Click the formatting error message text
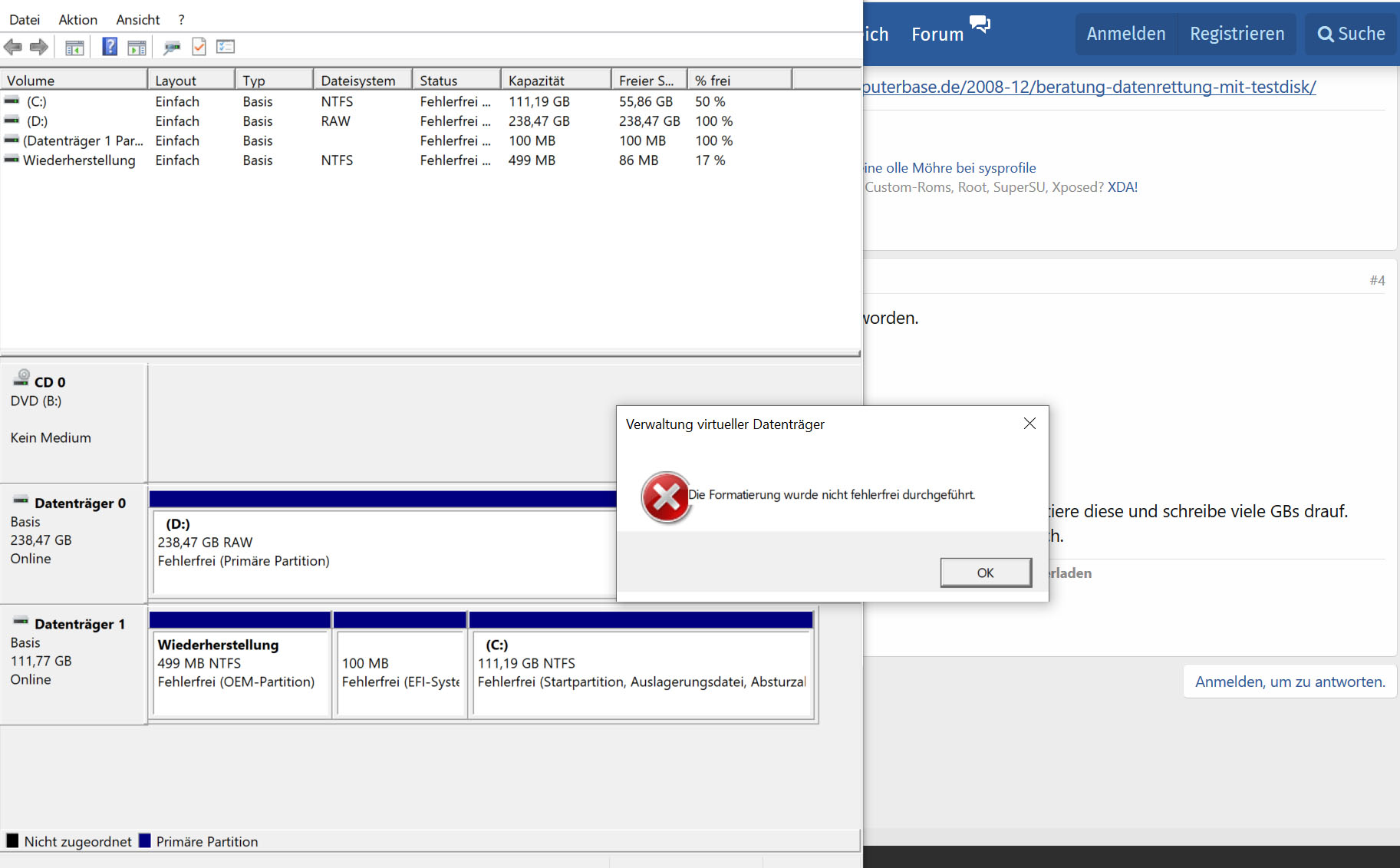The image size is (1400, 868). coord(832,494)
